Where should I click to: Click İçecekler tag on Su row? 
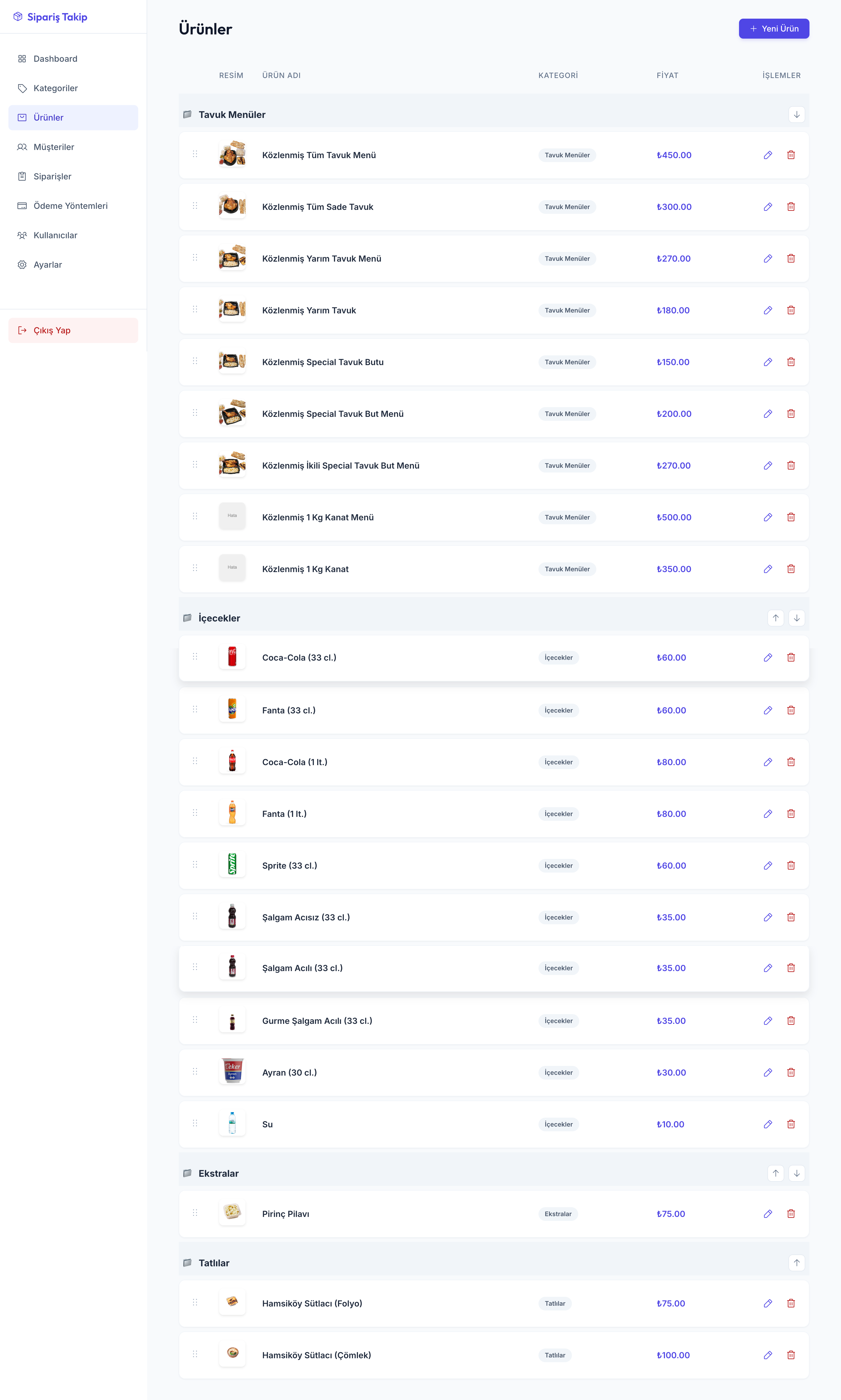point(559,1124)
